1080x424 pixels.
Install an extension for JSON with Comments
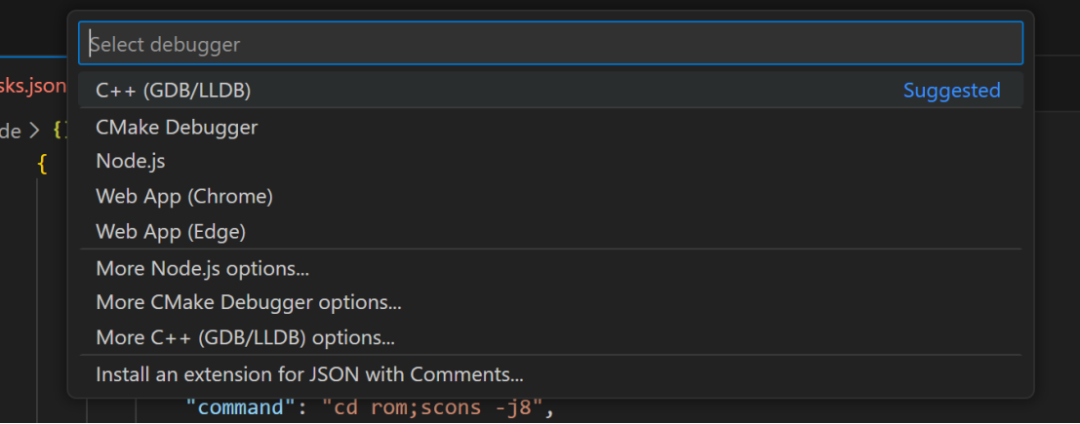pyautogui.click(x=550, y=374)
